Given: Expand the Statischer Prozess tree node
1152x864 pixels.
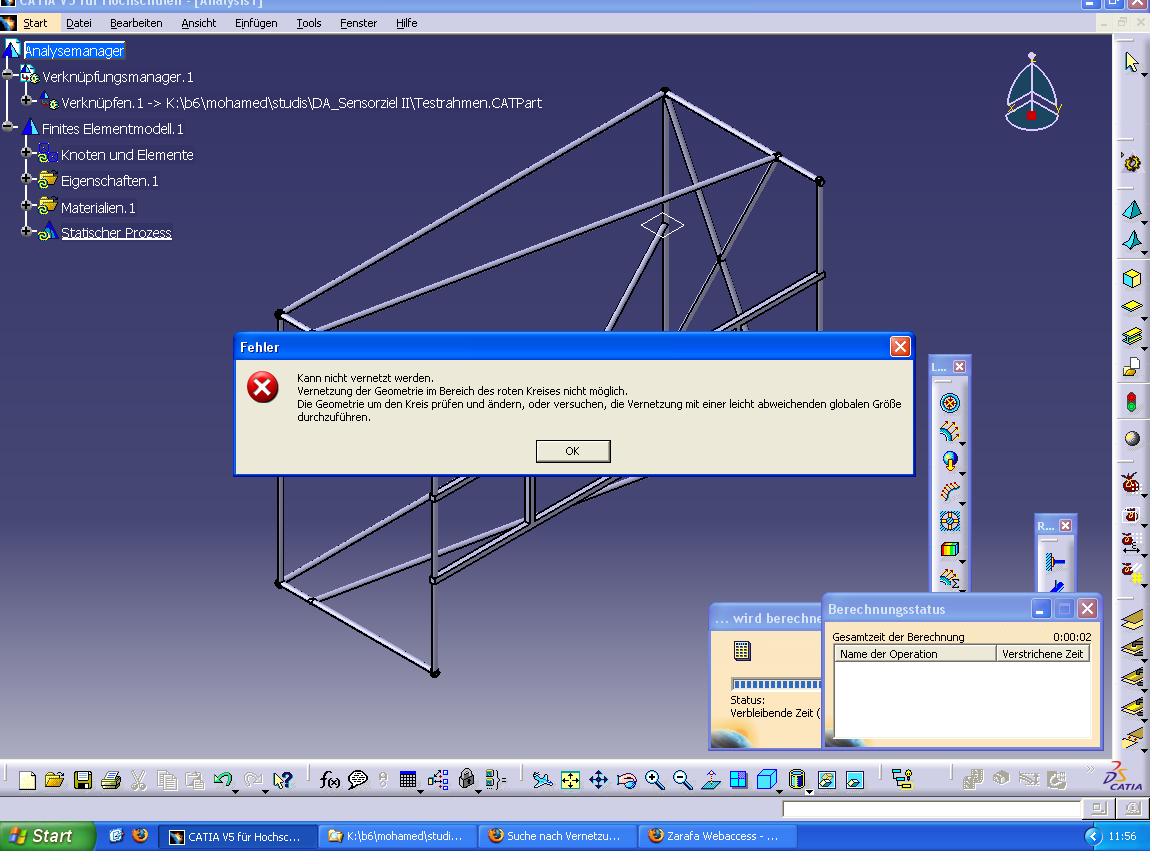Looking at the screenshot, I should point(26,231).
